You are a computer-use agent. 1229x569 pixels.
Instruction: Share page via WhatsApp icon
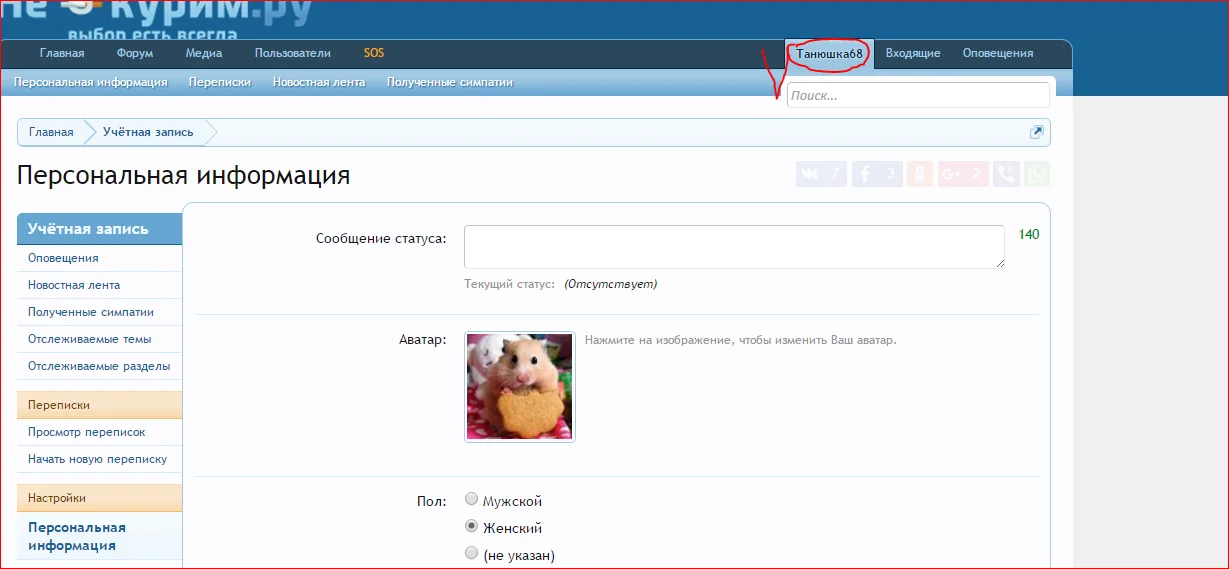(x=1037, y=174)
